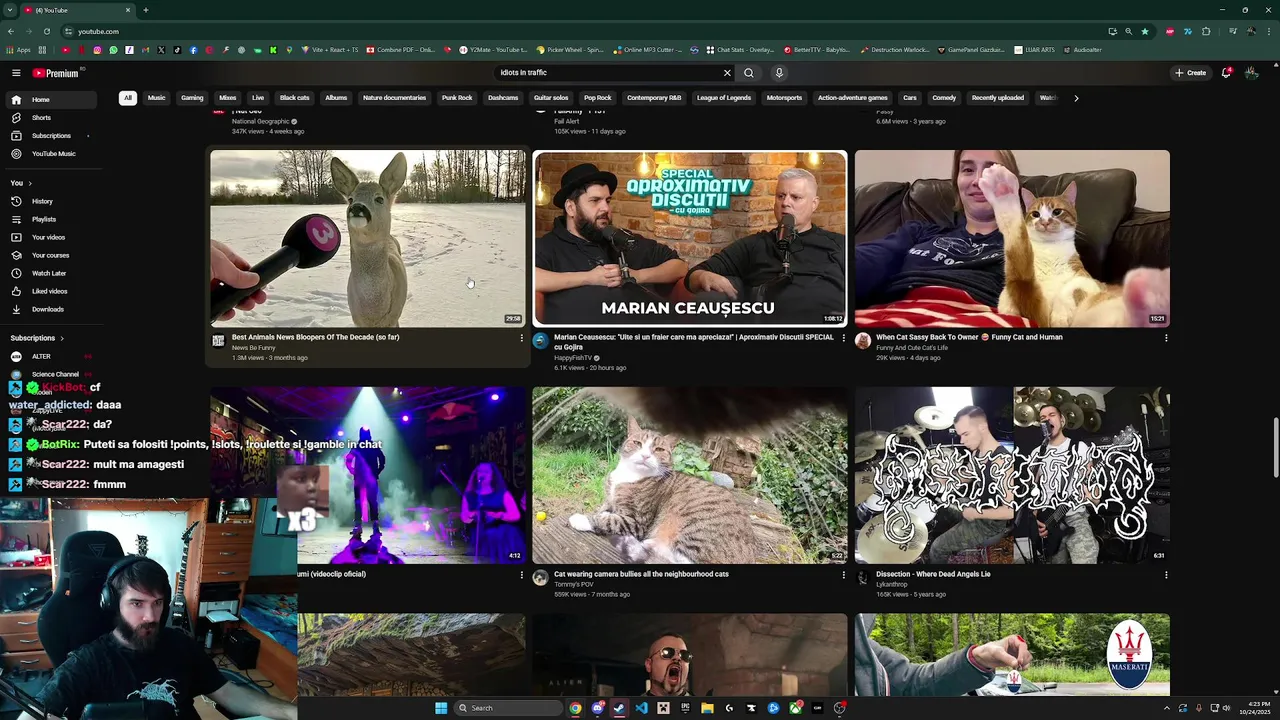Open the Windows Start menu

[441, 708]
